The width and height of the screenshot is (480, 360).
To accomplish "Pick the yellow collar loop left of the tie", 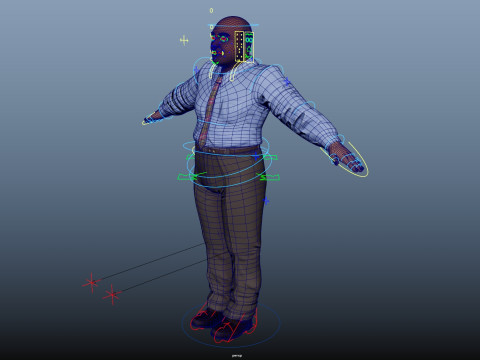I will click(x=212, y=71).
